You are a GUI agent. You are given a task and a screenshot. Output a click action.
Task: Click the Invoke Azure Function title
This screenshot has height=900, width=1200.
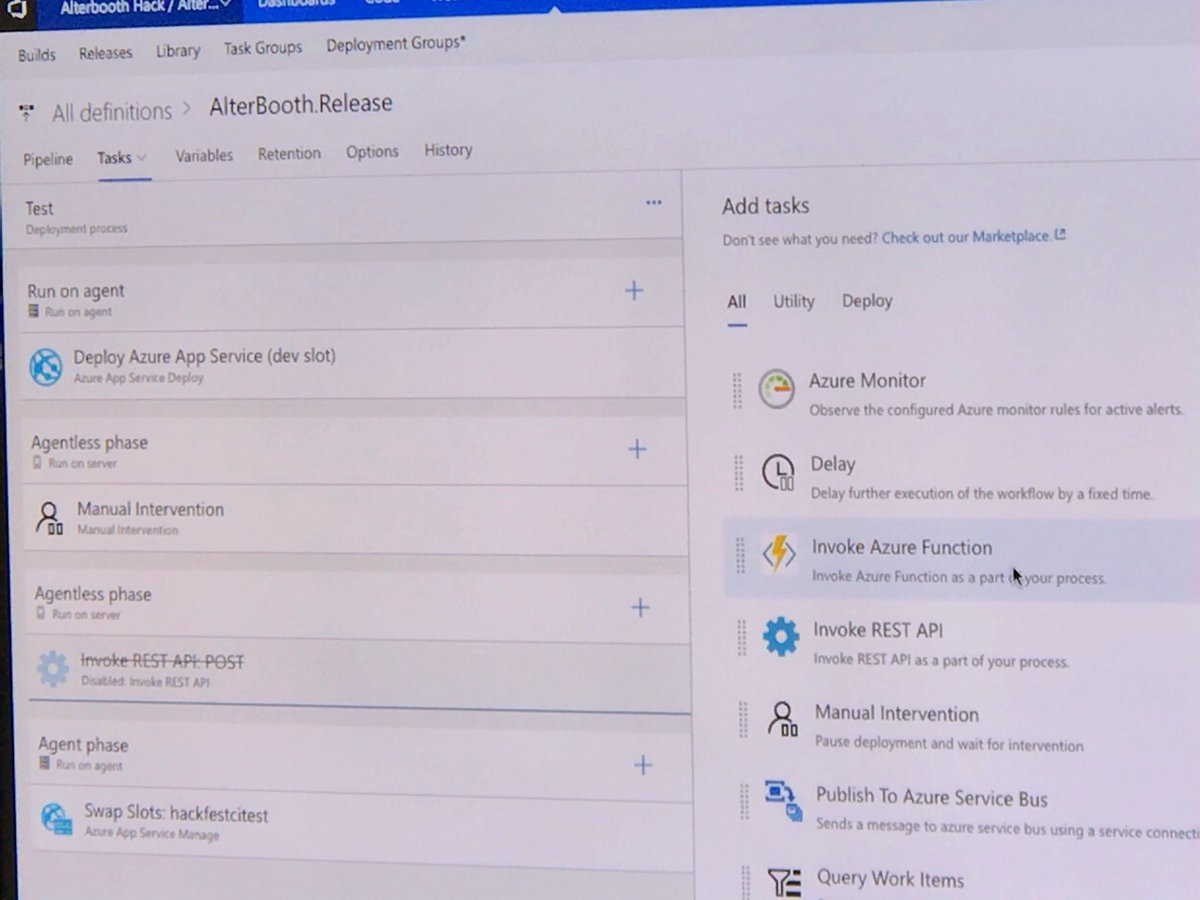[902, 547]
